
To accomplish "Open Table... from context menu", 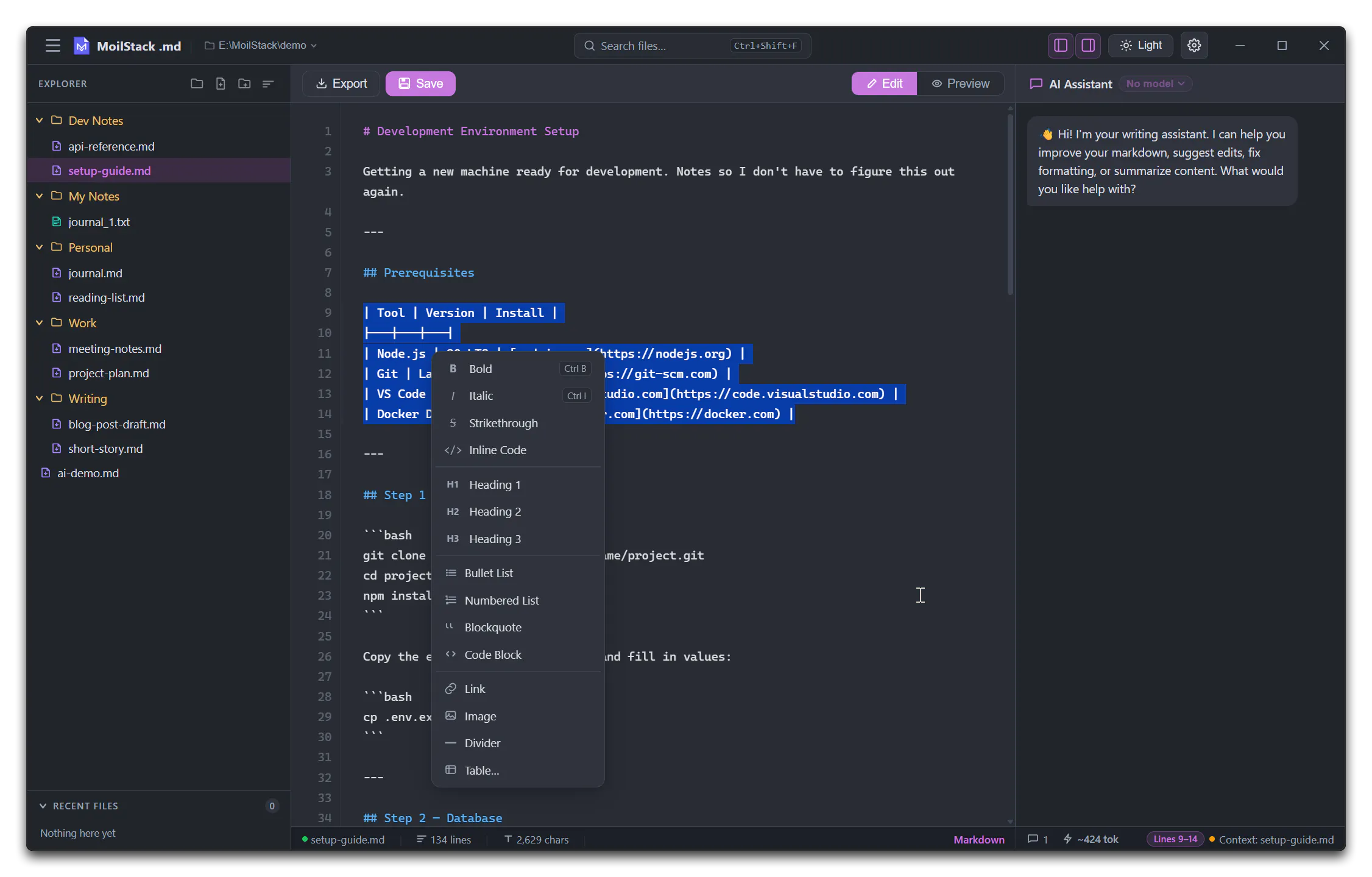I will click(518, 770).
